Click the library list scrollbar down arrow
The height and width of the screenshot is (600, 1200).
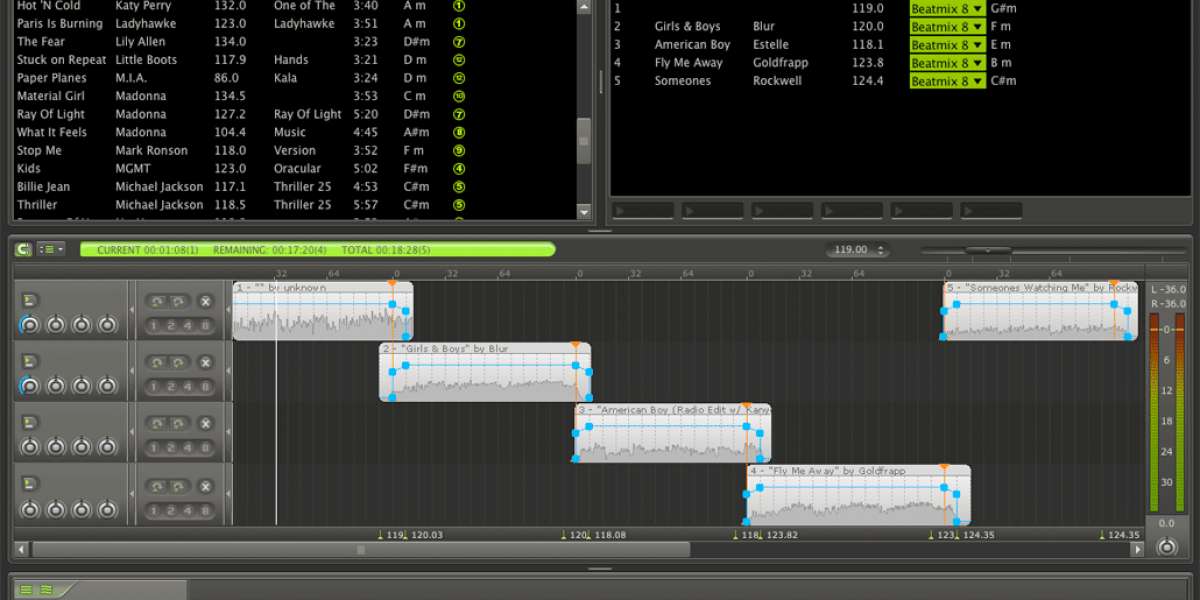click(x=585, y=212)
